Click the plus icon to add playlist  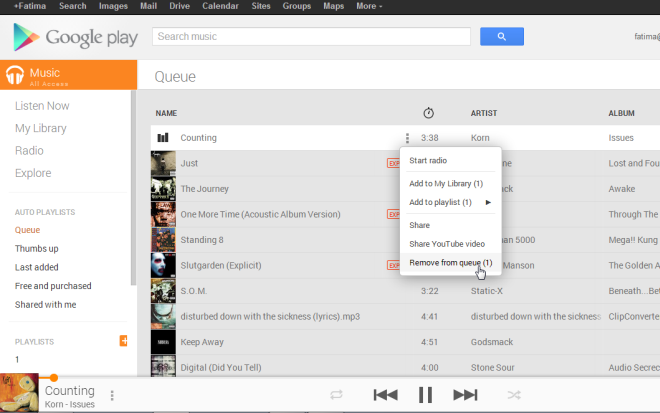(x=123, y=341)
